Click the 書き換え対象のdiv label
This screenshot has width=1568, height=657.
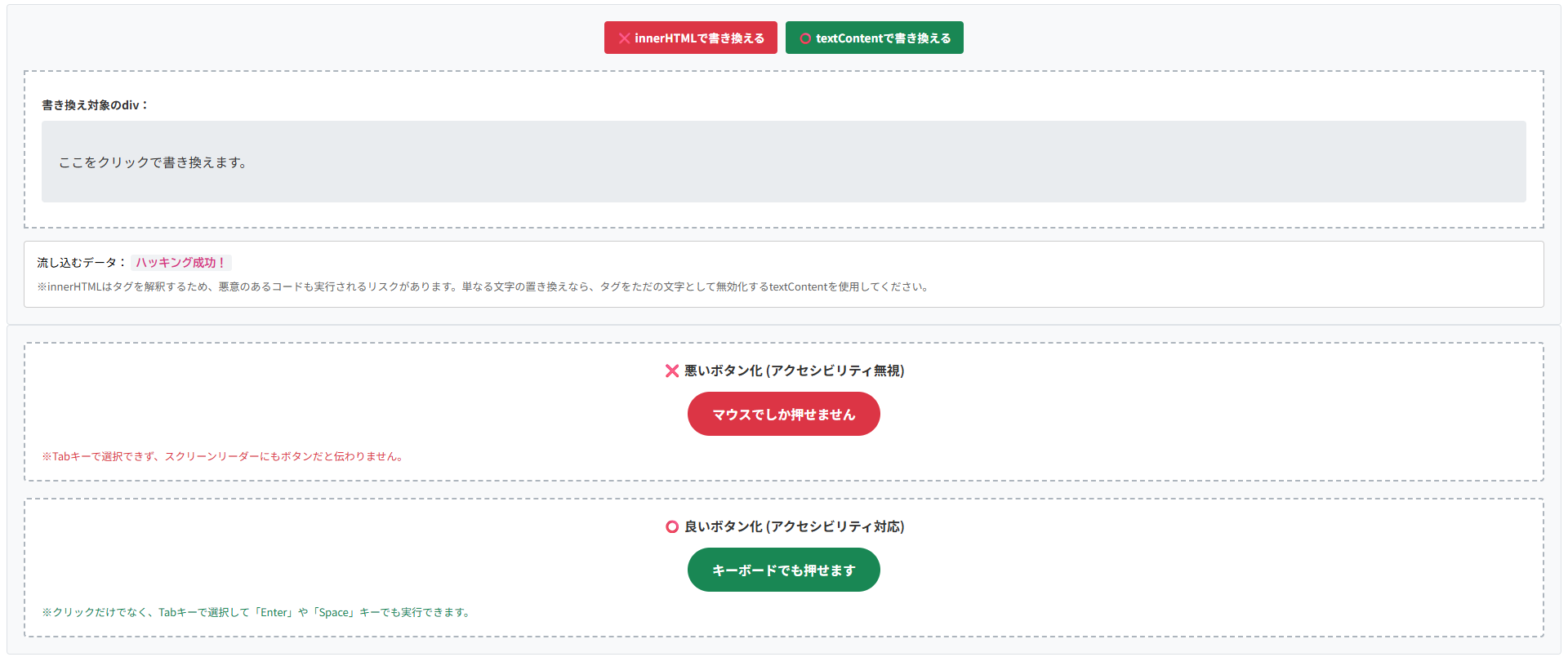click(95, 105)
